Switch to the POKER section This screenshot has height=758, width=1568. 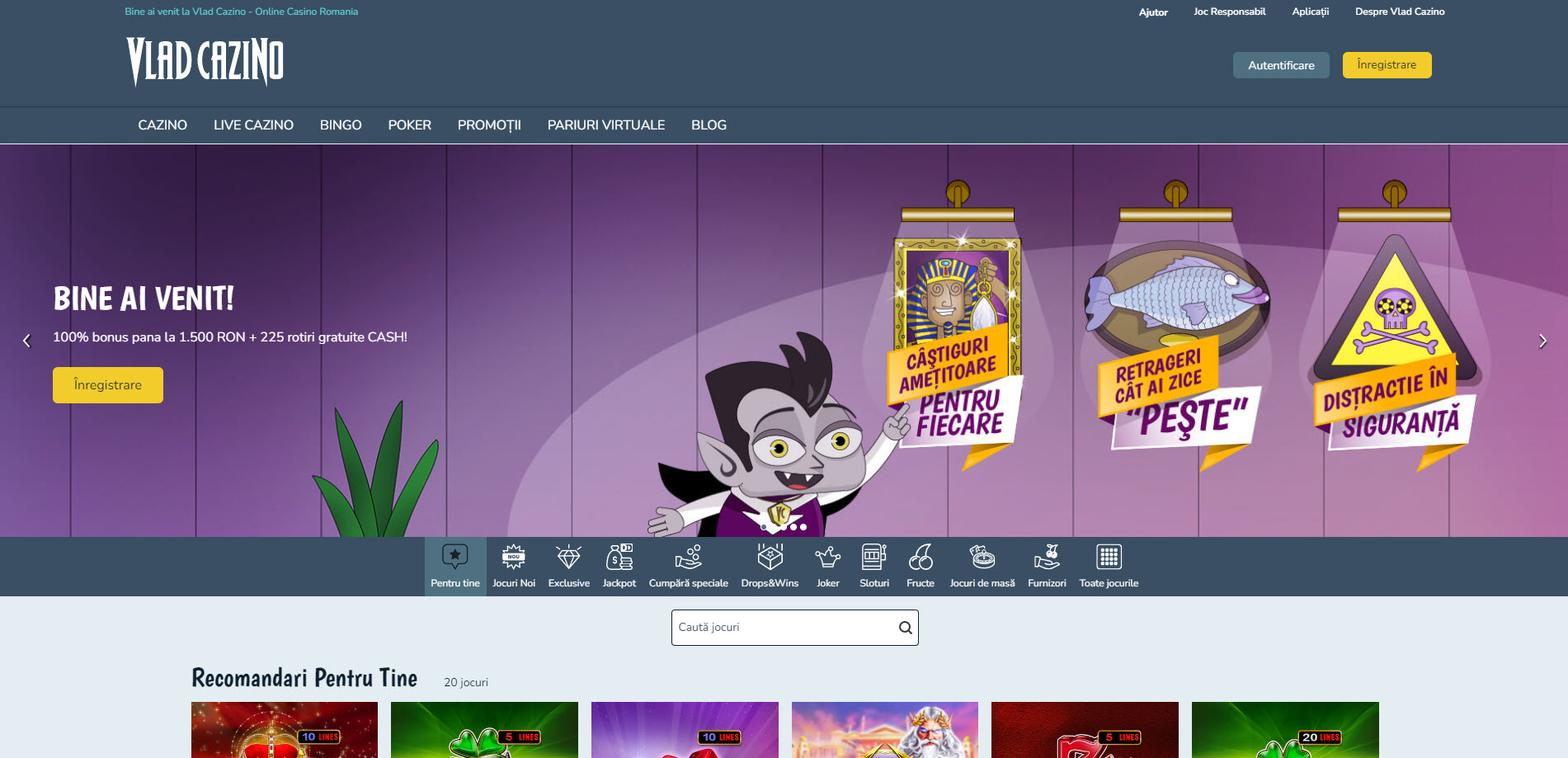pyautogui.click(x=410, y=125)
